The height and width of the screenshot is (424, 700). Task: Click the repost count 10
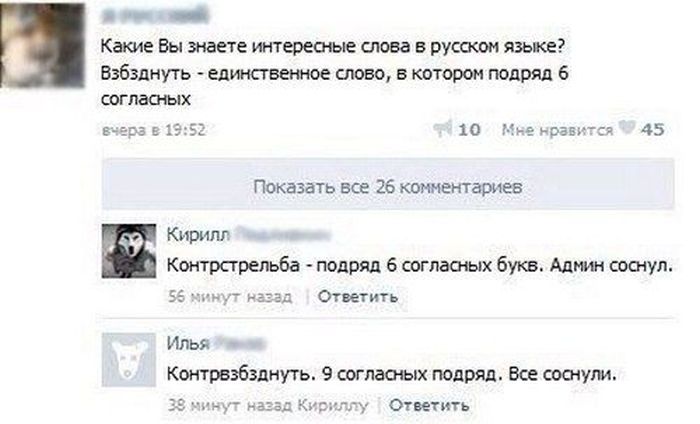[470, 128]
